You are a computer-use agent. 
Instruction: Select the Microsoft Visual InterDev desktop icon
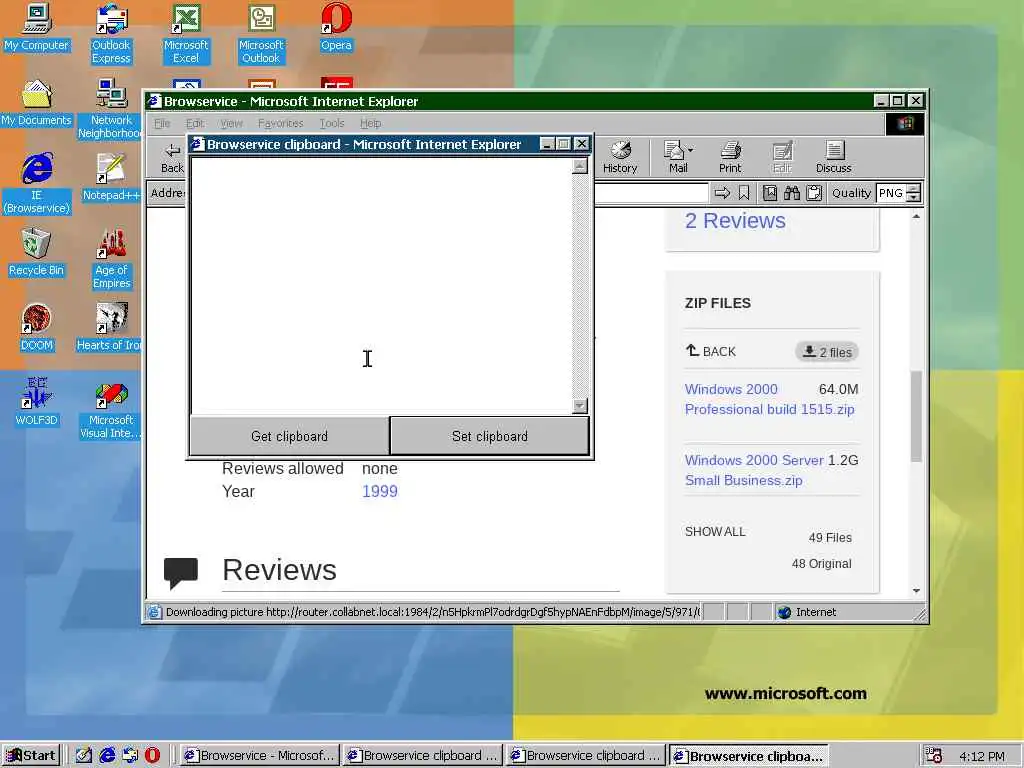point(111,409)
